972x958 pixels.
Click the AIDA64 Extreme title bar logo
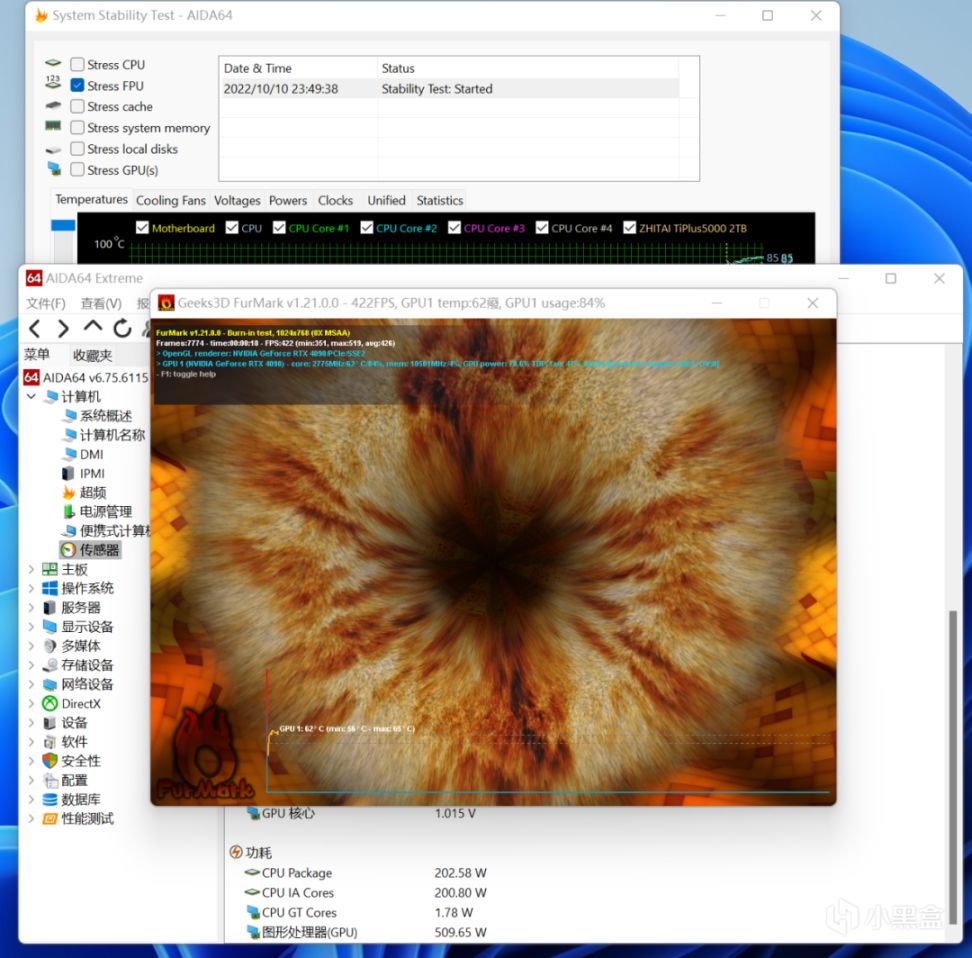coord(33,278)
